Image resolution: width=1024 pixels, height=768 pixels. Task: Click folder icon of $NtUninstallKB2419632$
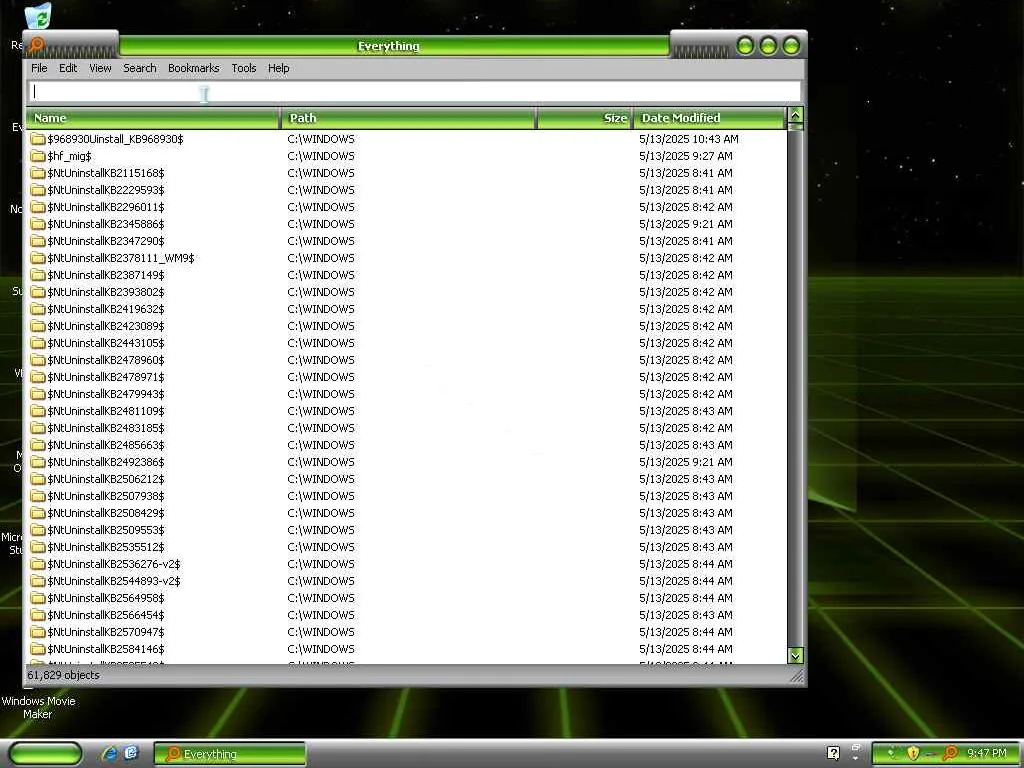coord(38,309)
